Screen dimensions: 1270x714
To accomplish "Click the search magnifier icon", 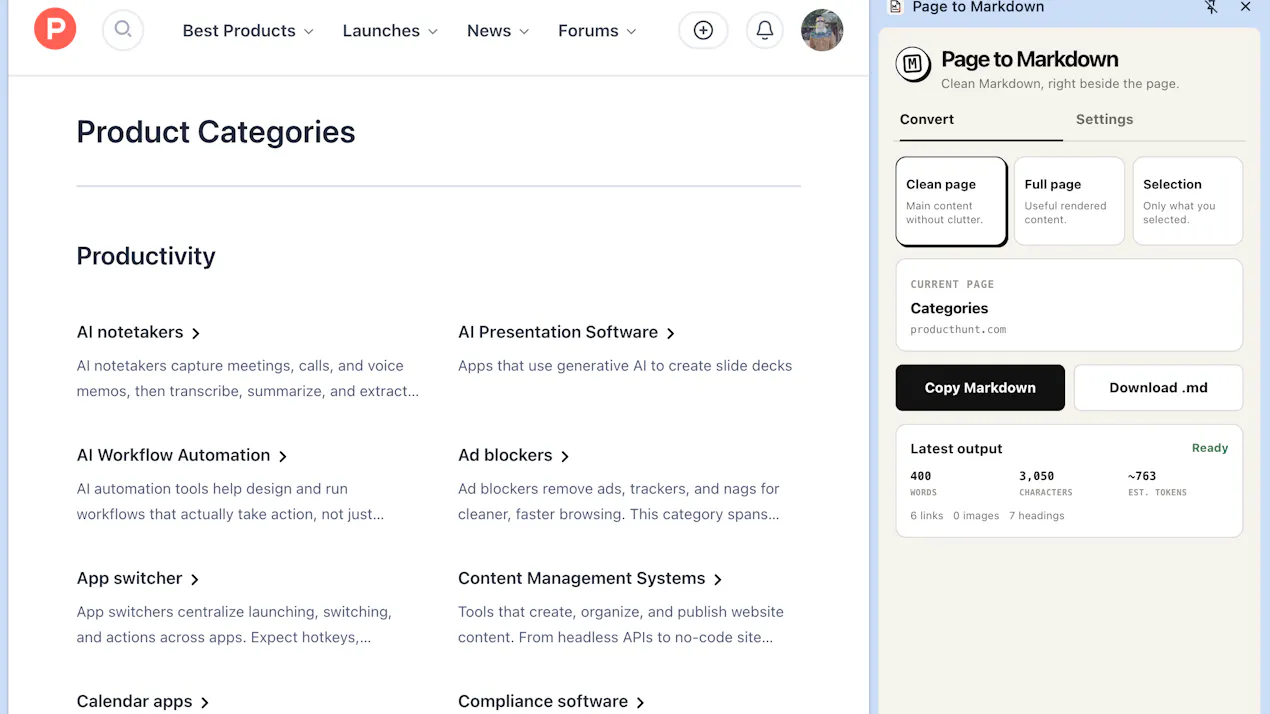I will 123,30.
